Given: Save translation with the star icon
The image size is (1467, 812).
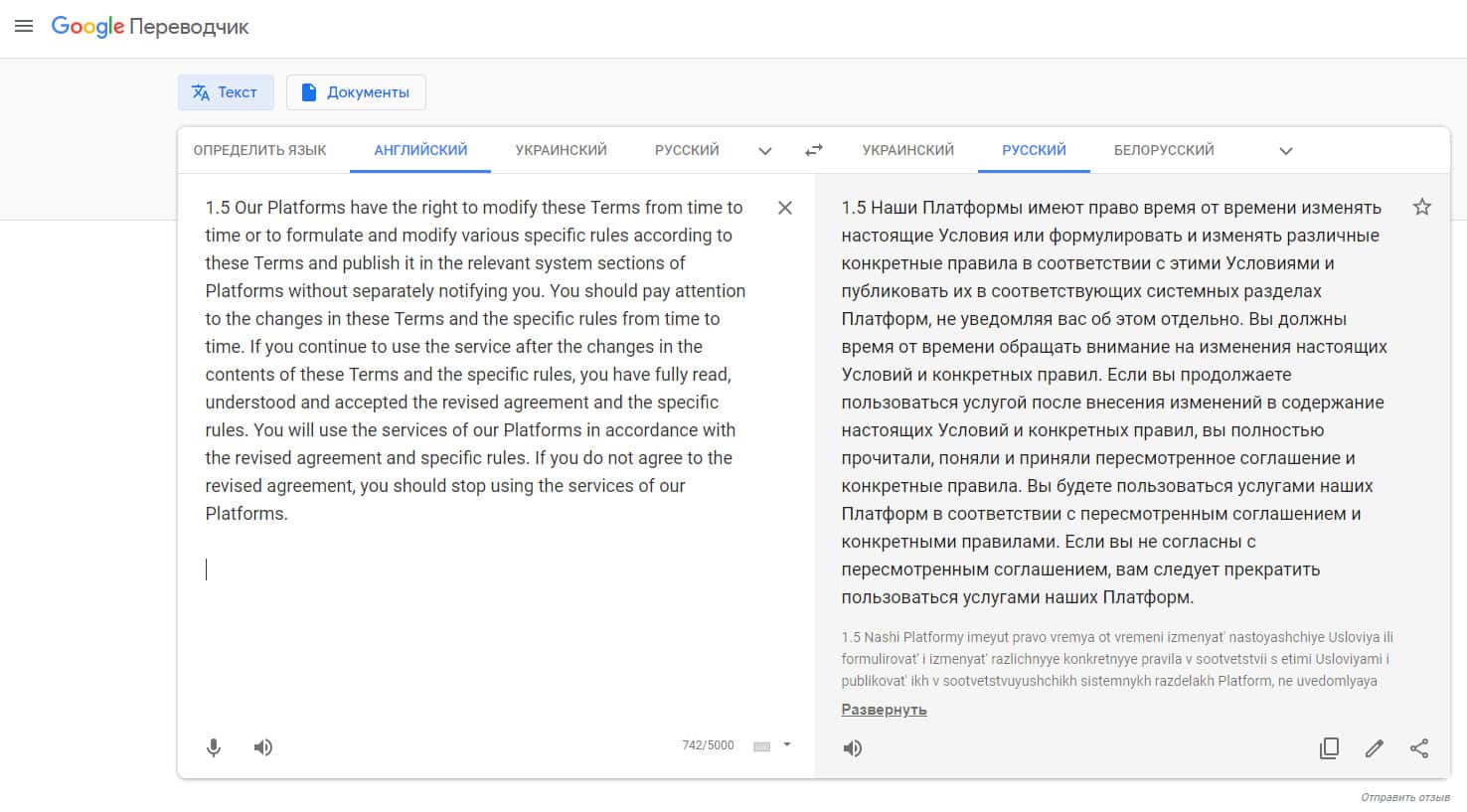Looking at the screenshot, I should [1421, 207].
